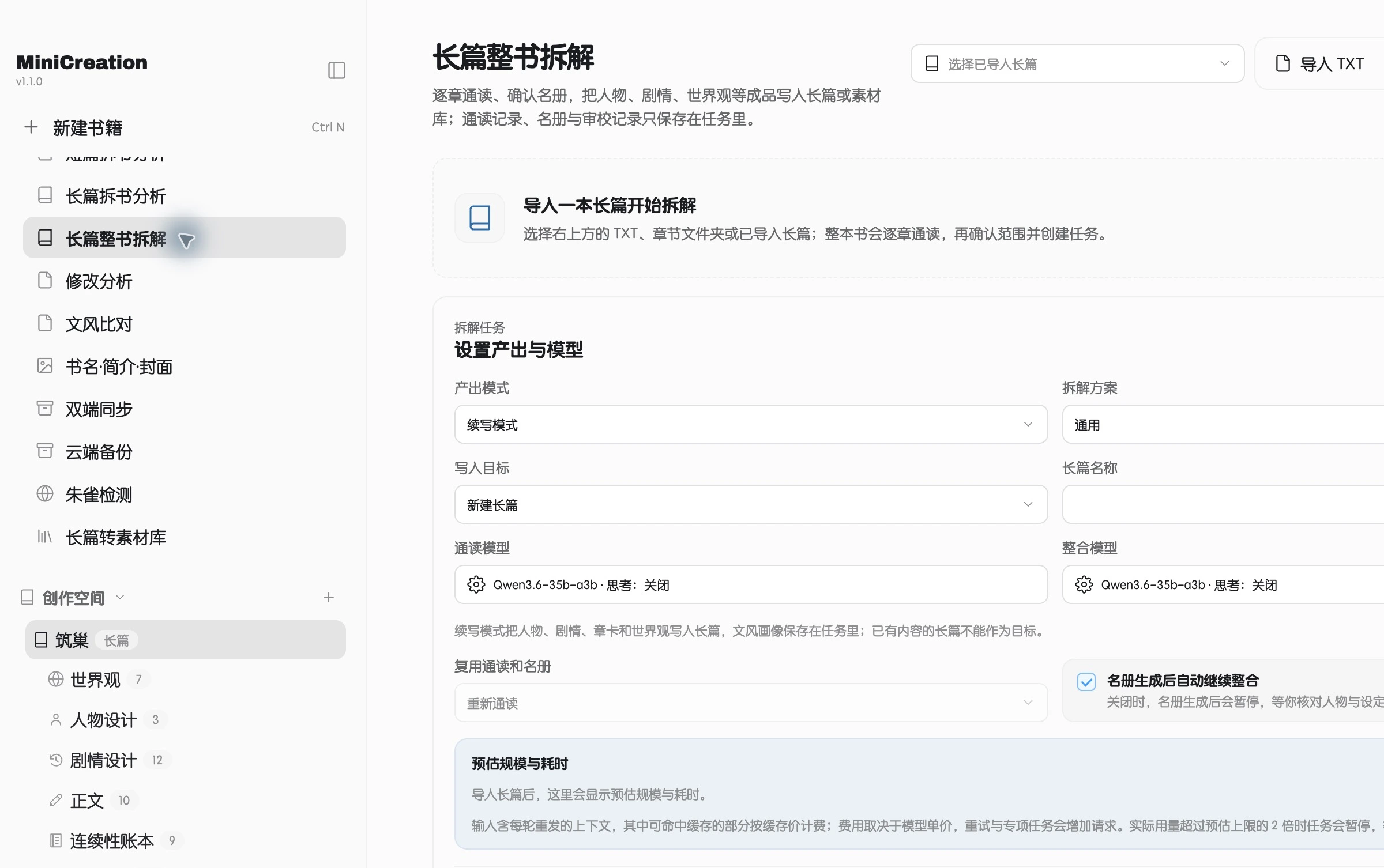Click the book icon in 导入一本长篇开始拆解 card

click(480, 218)
